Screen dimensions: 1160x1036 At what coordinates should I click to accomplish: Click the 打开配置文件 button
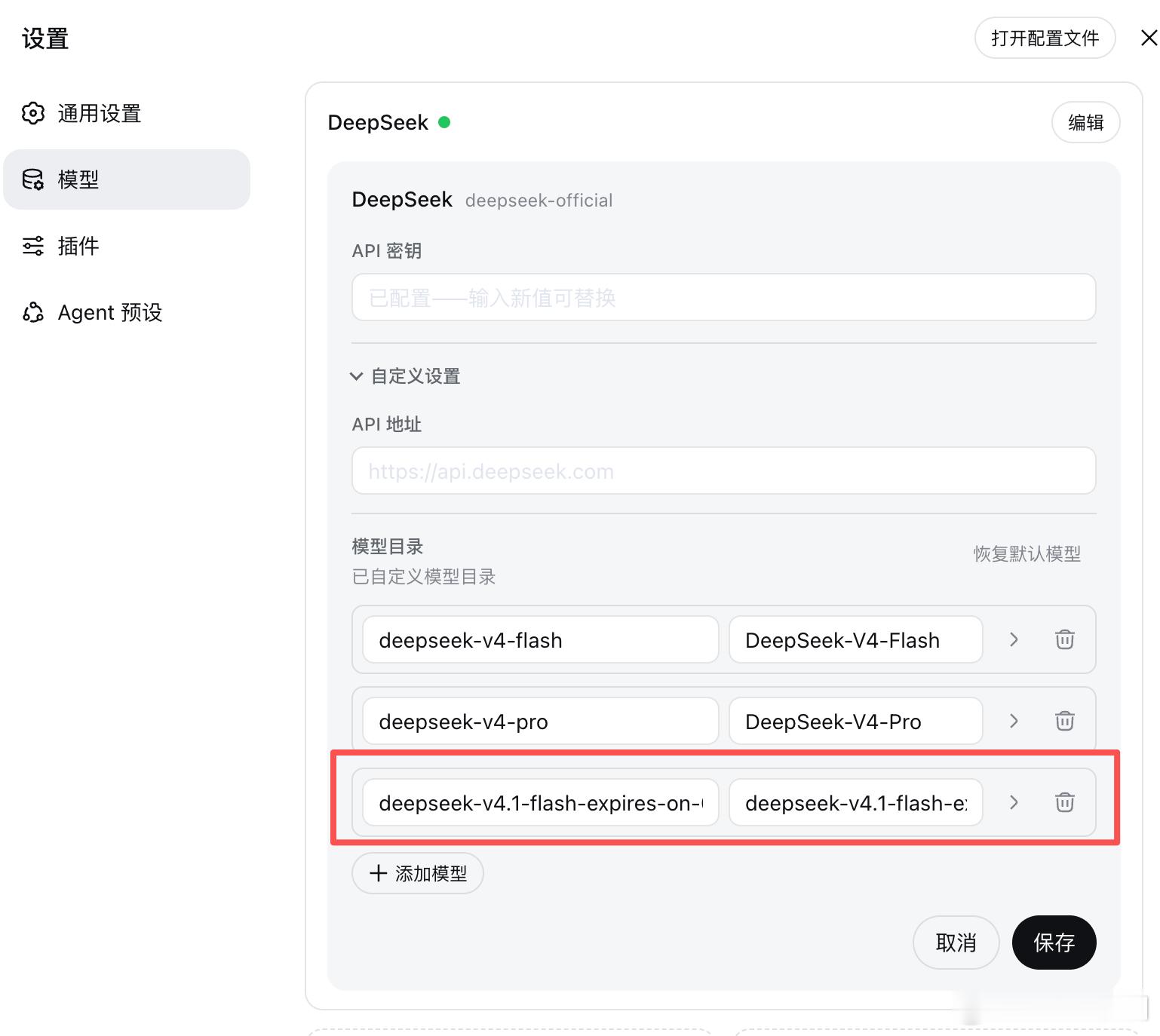coord(1045,38)
